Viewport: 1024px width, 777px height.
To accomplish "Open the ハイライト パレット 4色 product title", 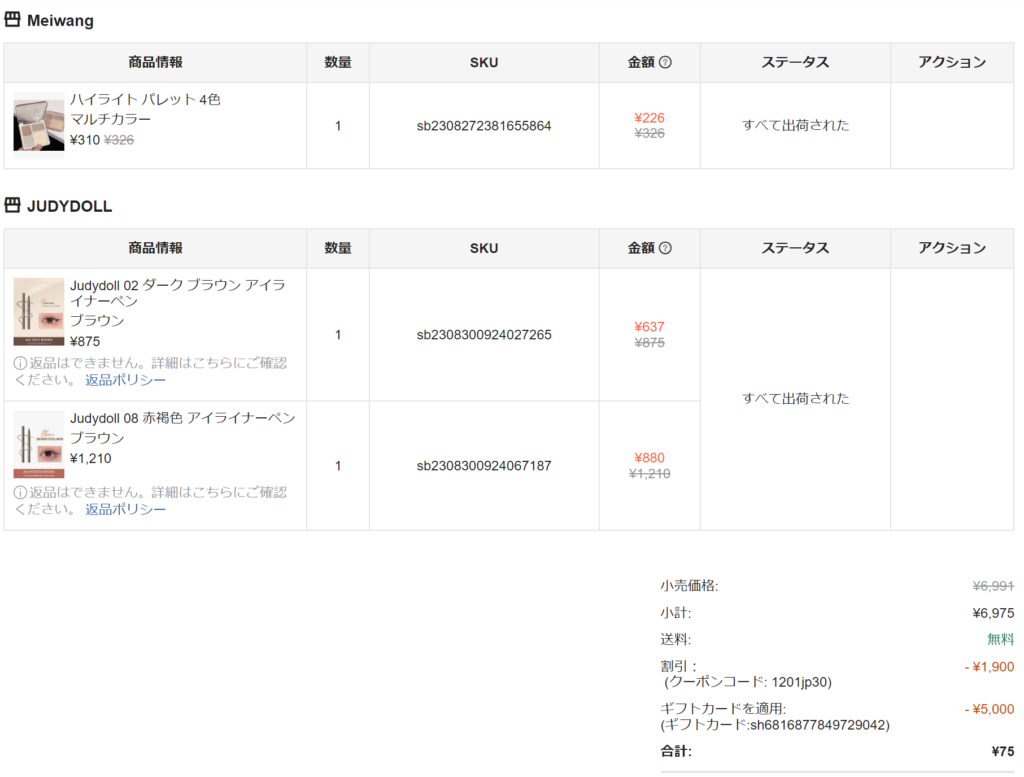I will click(x=145, y=99).
